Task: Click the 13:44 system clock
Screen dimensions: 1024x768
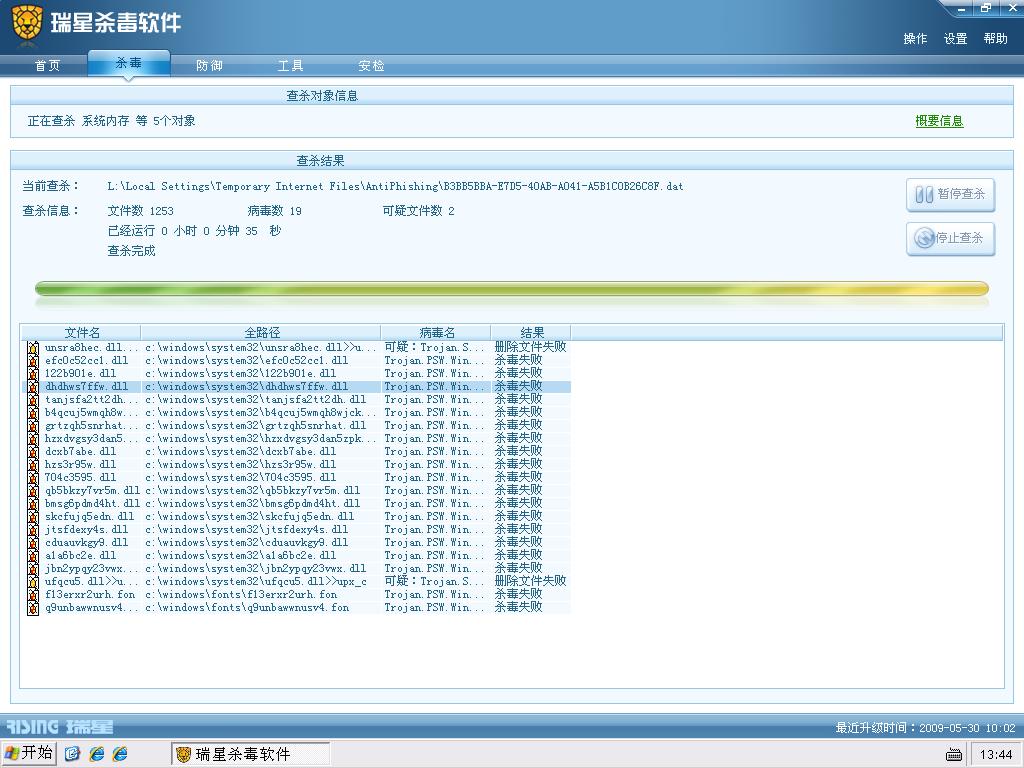Action: tap(996, 755)
